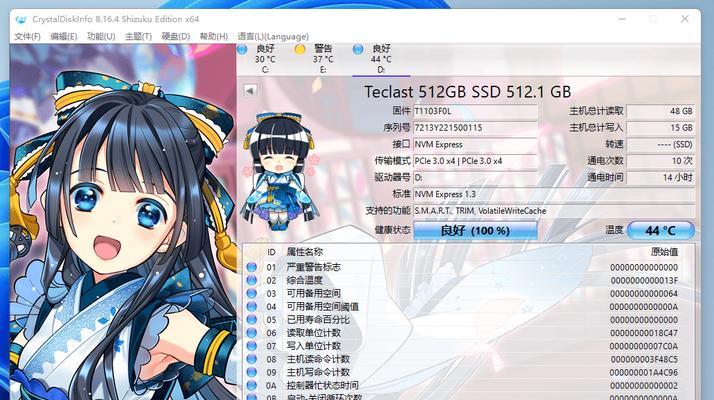The width and height of the screenshot is (714, 400).
Task: Open the 硬盘(D) menu
Action: coord(176,36)
